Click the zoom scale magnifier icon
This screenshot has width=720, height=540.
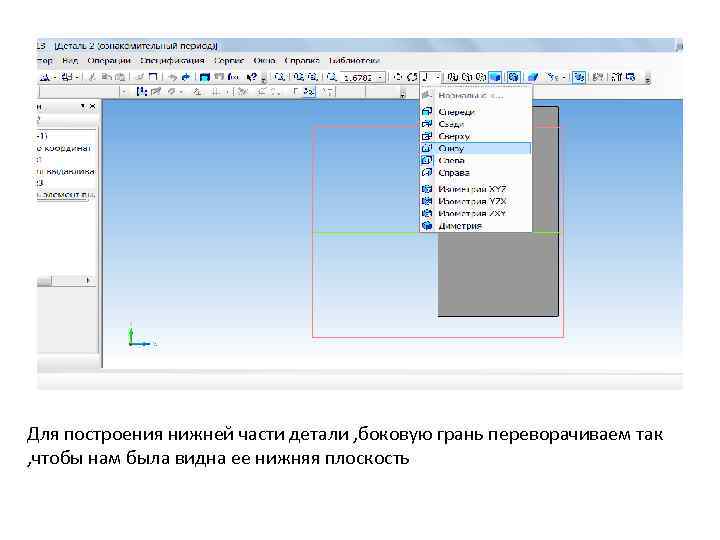[331, 77]
